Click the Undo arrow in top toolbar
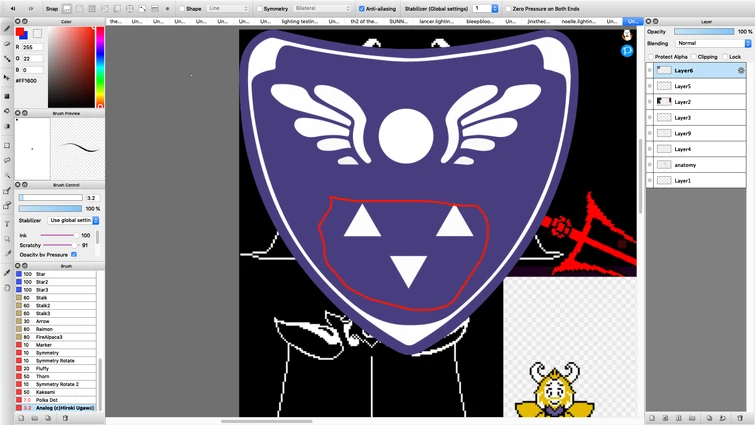The height and width of the screenshot is (425, 755). coord(13,9)
